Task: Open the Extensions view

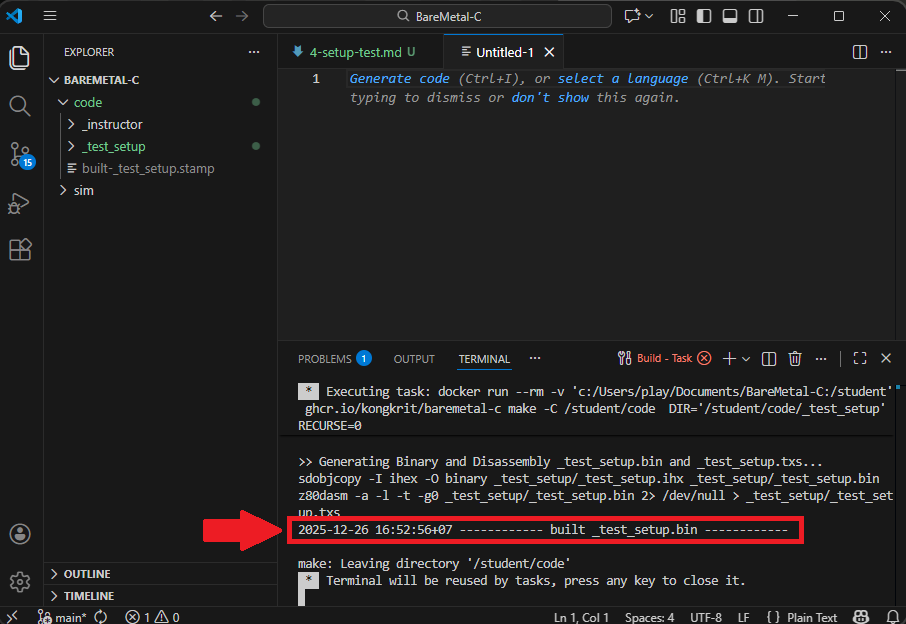Action: point(20,250)
